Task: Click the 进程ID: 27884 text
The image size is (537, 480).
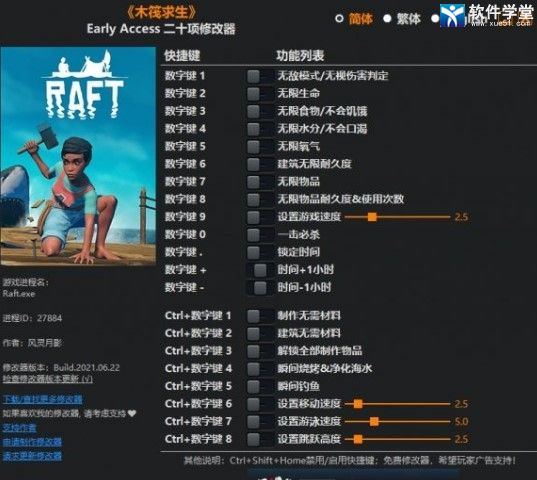Action: point(32,318)
